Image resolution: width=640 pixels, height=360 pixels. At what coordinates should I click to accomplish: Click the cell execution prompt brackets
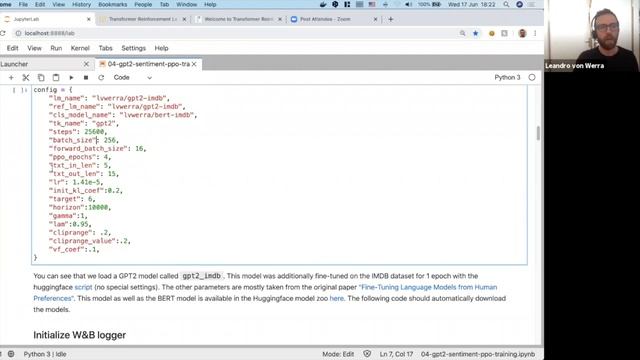[x=20, y=90]
